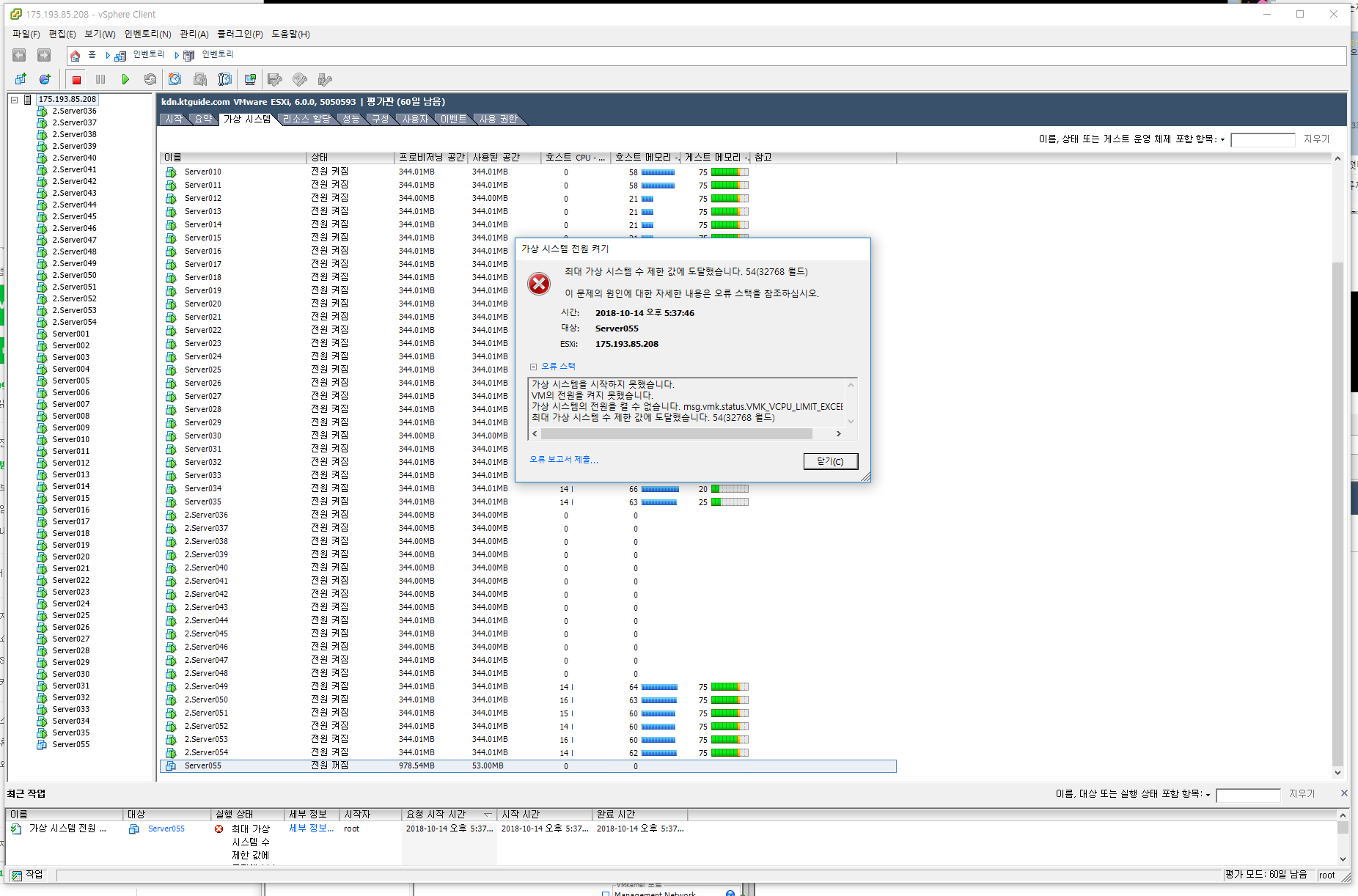
Task: Open the View (보기) menu
Action: point(100,34)
